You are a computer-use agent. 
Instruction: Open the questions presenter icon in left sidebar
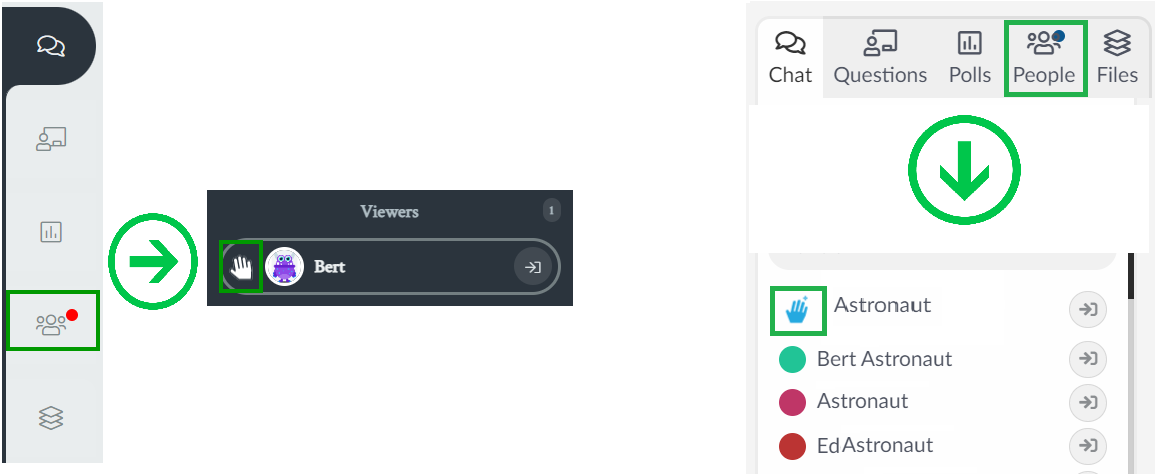[51, 138]
